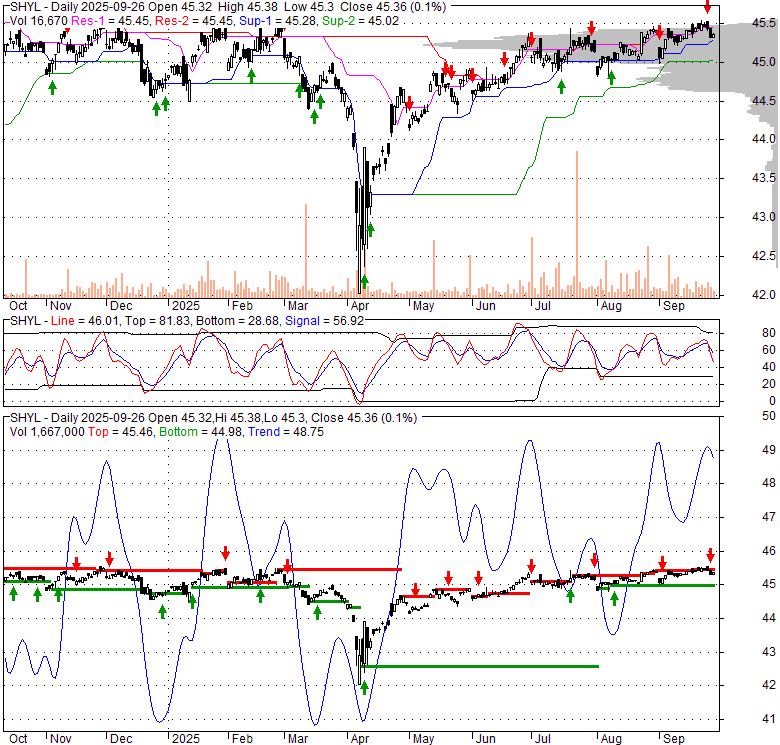Click the 46 axis label on the bottom chart
This screenshot has height=745, width=780.
coord(769,551)
